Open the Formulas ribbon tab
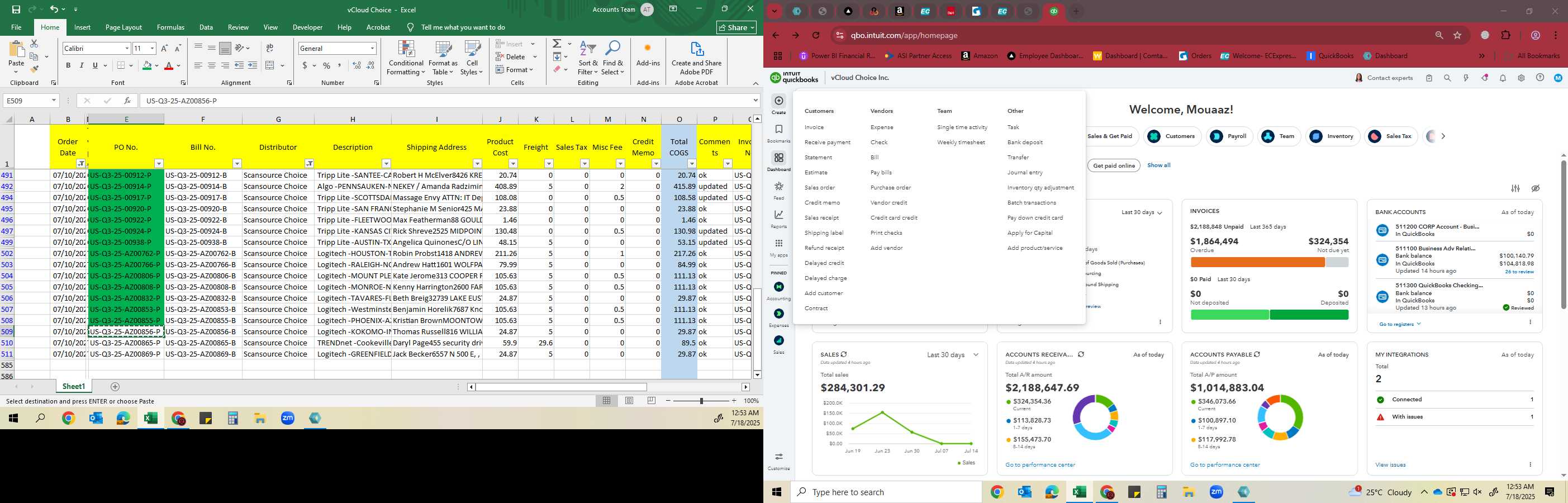 pos(170,27)
